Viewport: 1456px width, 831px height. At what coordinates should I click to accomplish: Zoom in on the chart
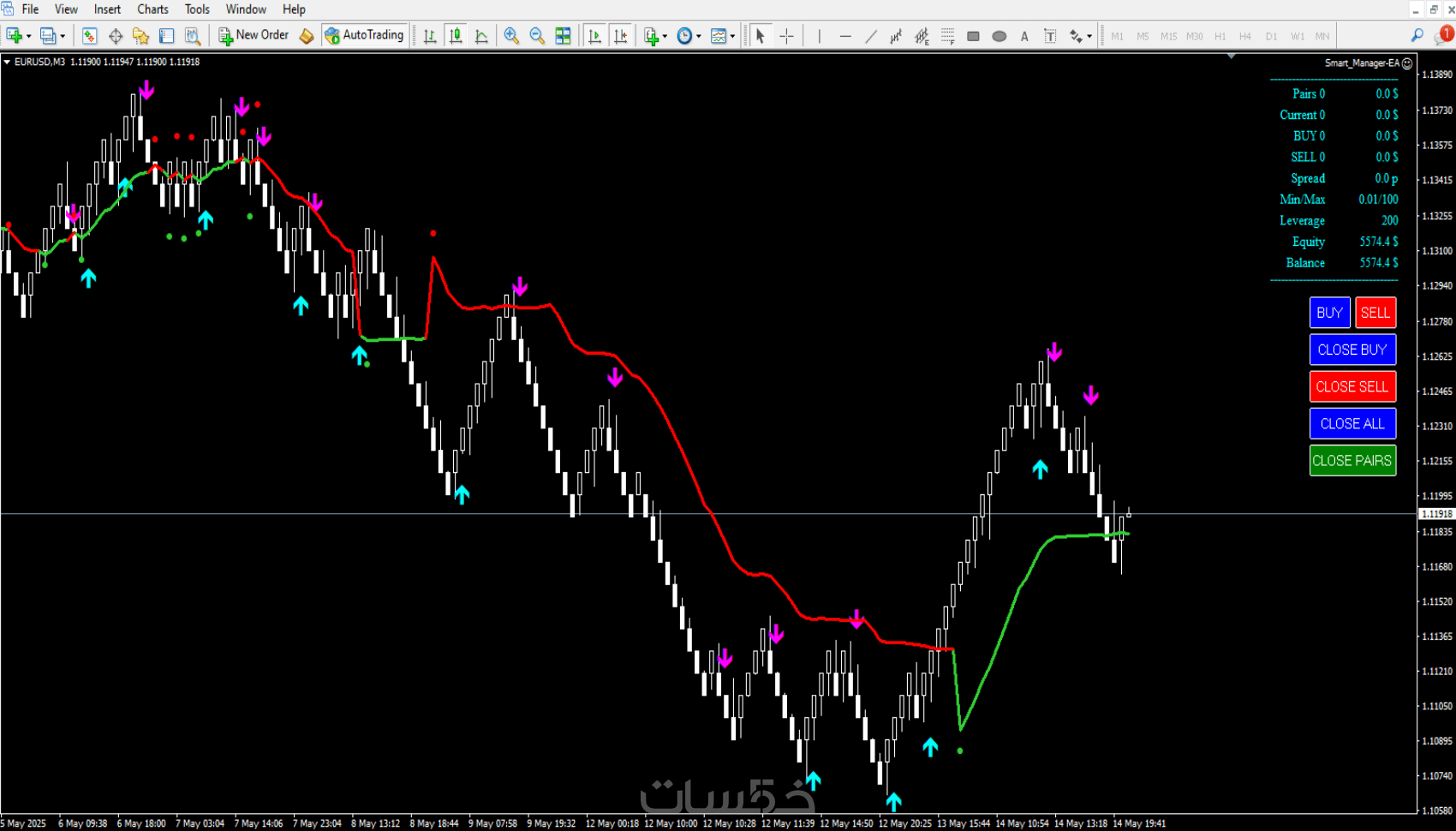511,35
